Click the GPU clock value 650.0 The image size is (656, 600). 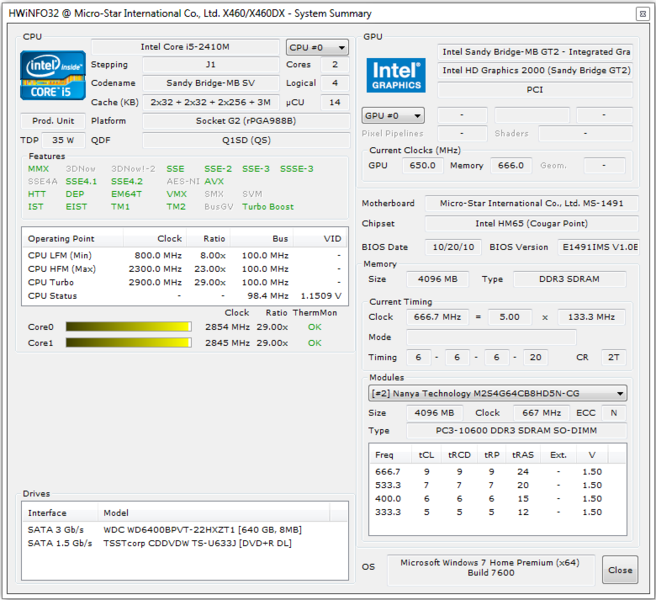tap(423, 165)
